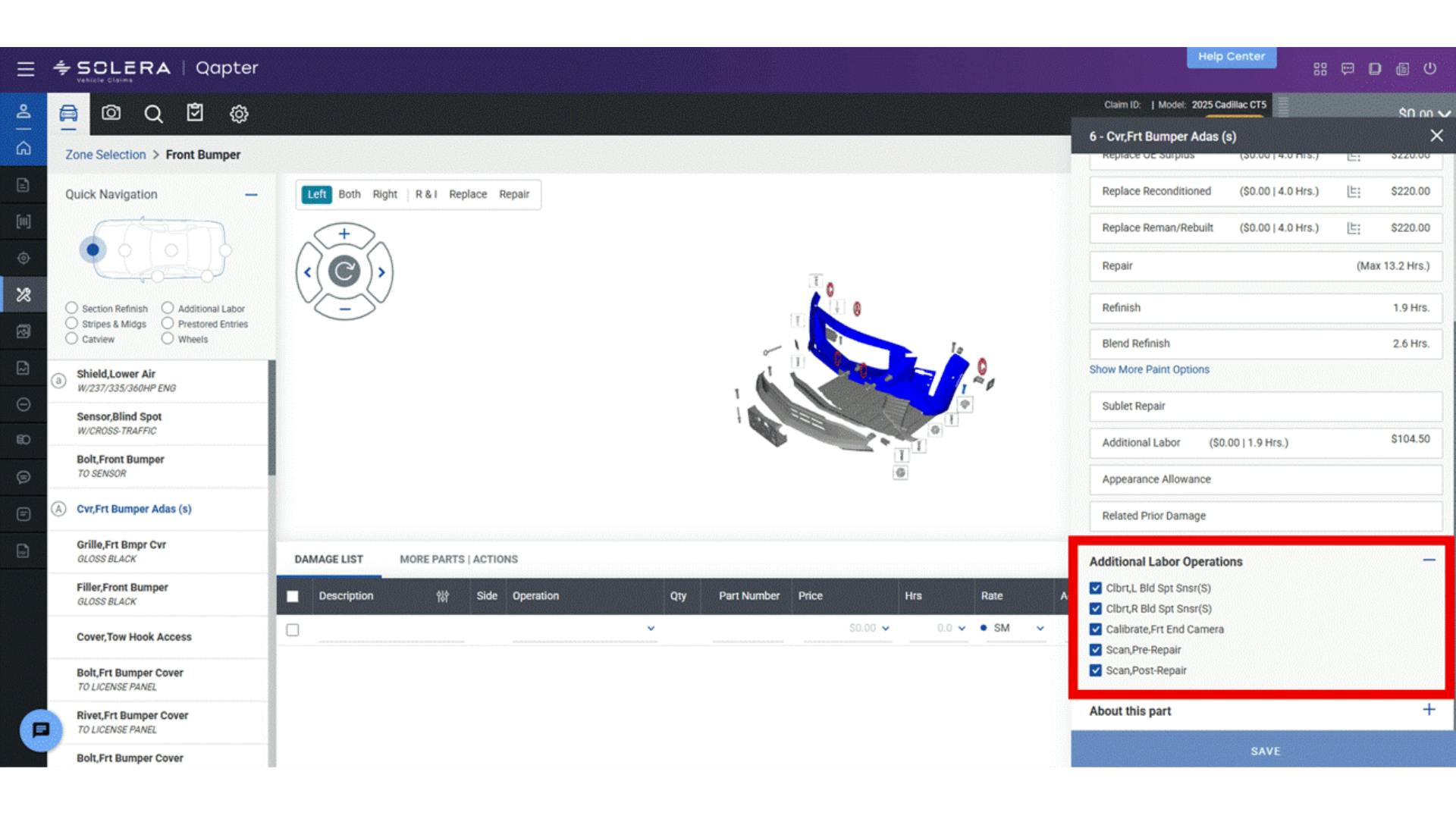The height and width of the screenshot is (819, 1456).
Task: Zoom in with the plus control
Action: tap(344, 234)
